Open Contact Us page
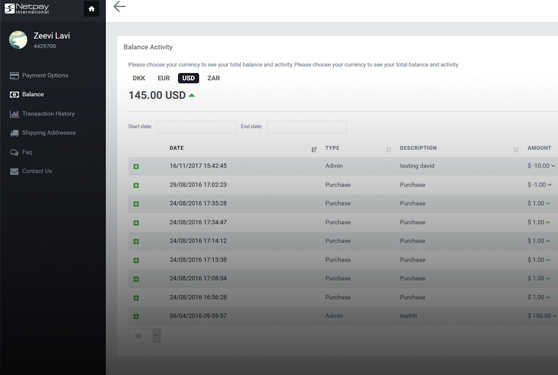This screenshot has height=375, width=558. pos(37,171)
